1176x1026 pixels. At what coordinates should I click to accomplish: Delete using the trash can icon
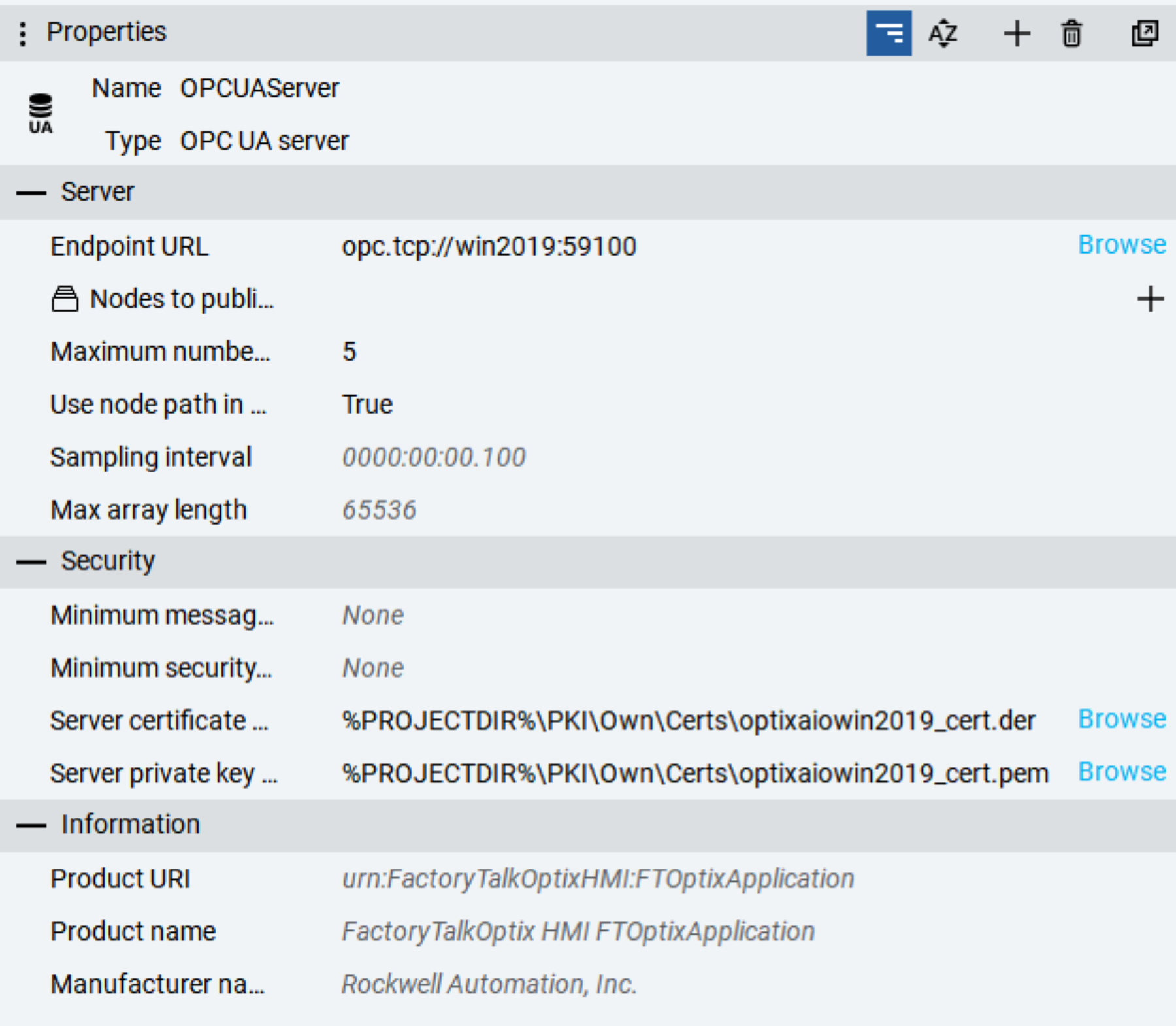point(1071,33)
